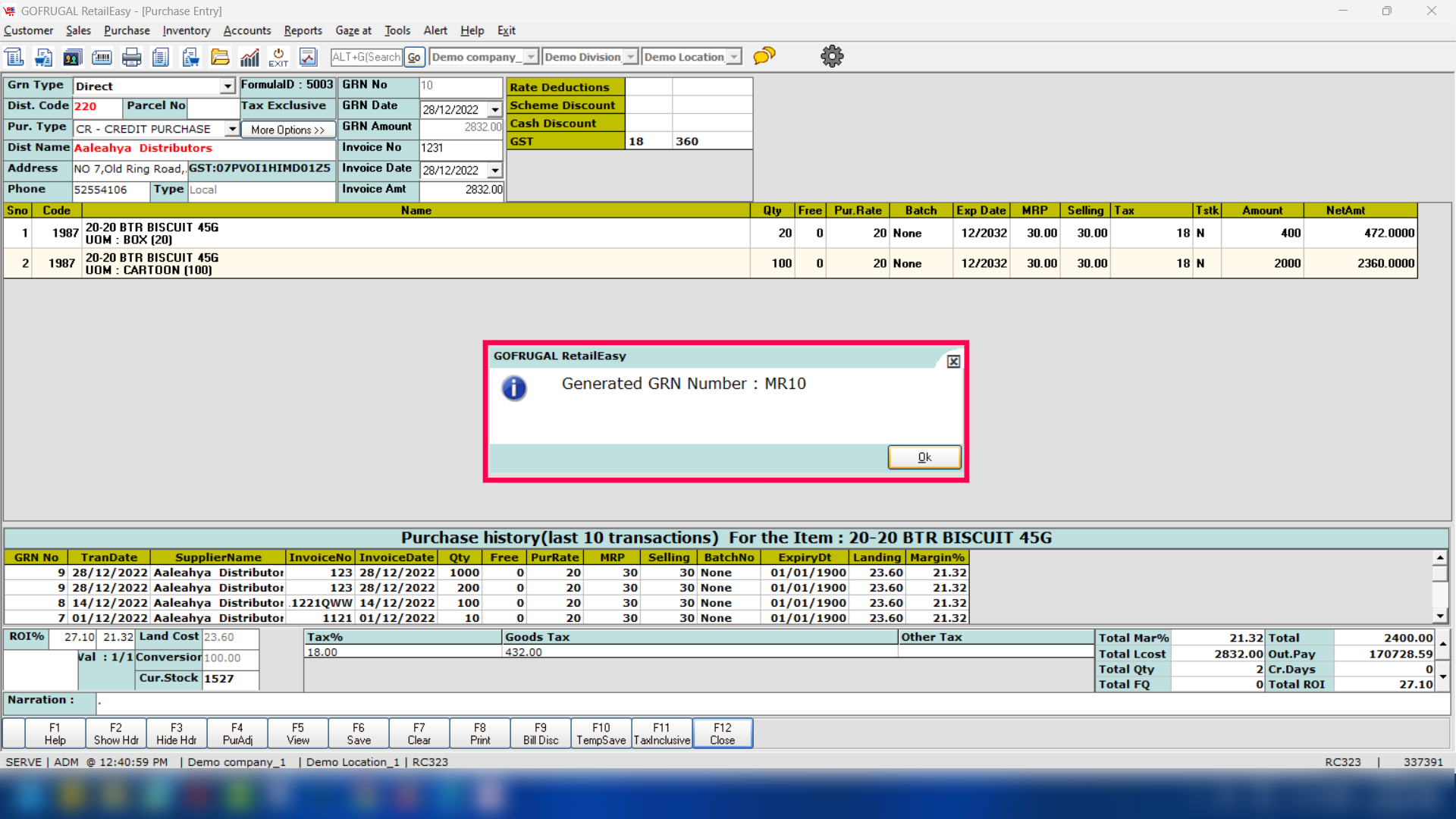Open the folder icon in toolbar

tap(220, 57)
